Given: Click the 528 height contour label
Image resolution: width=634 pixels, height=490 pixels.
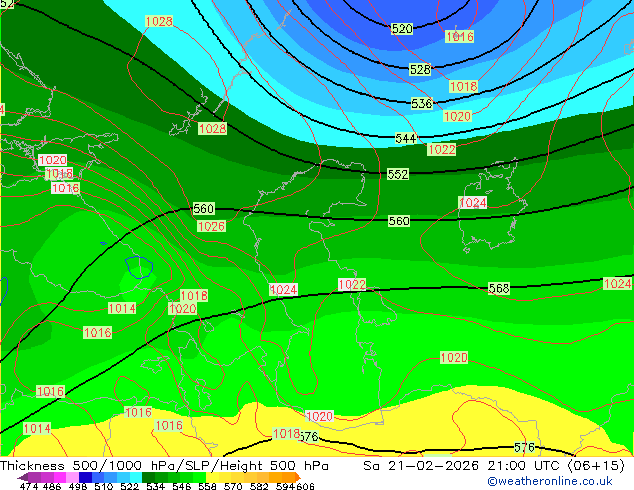Looking at the screenshot, I should [420, 70].
